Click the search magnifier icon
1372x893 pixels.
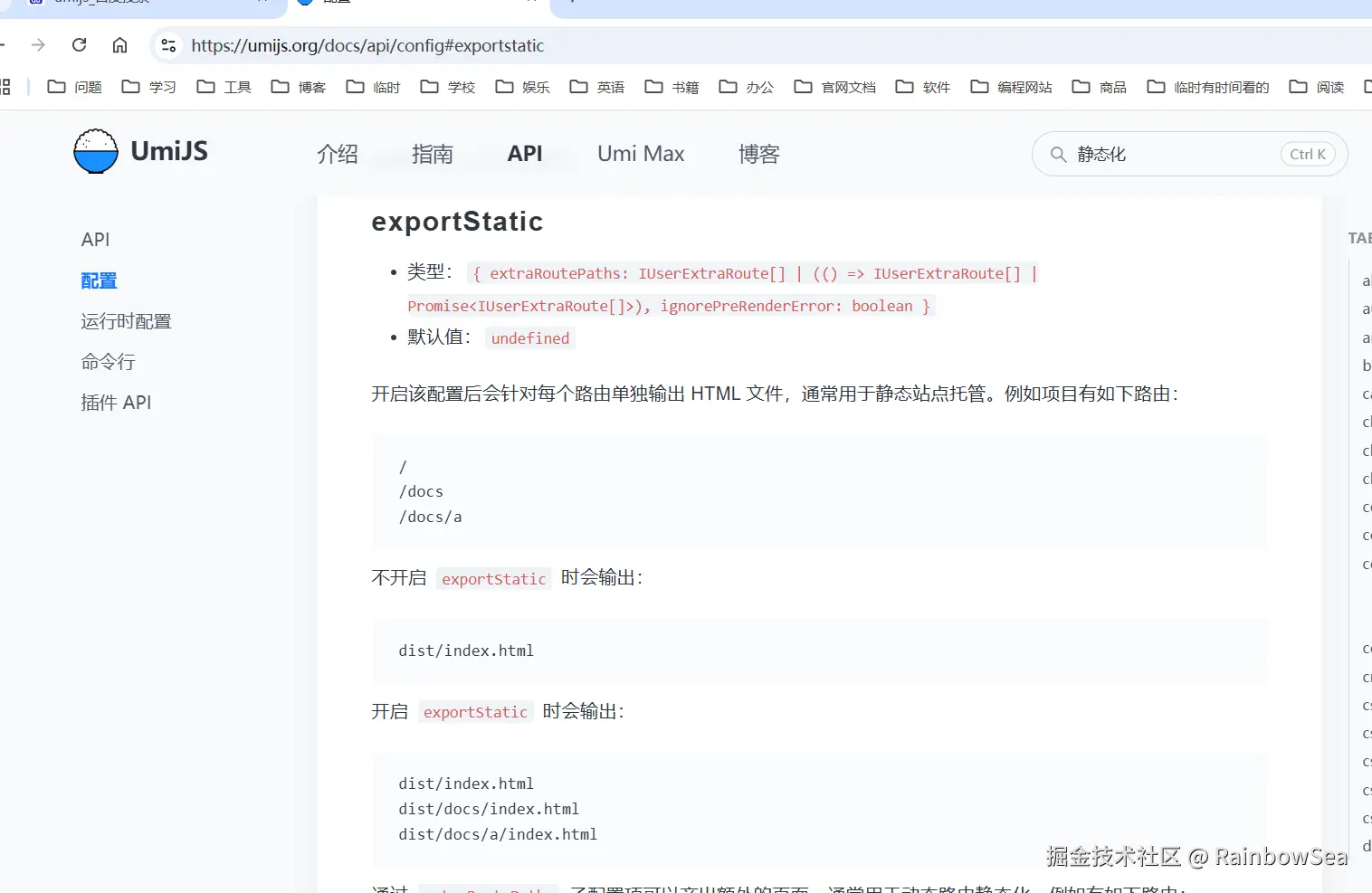1058,155
